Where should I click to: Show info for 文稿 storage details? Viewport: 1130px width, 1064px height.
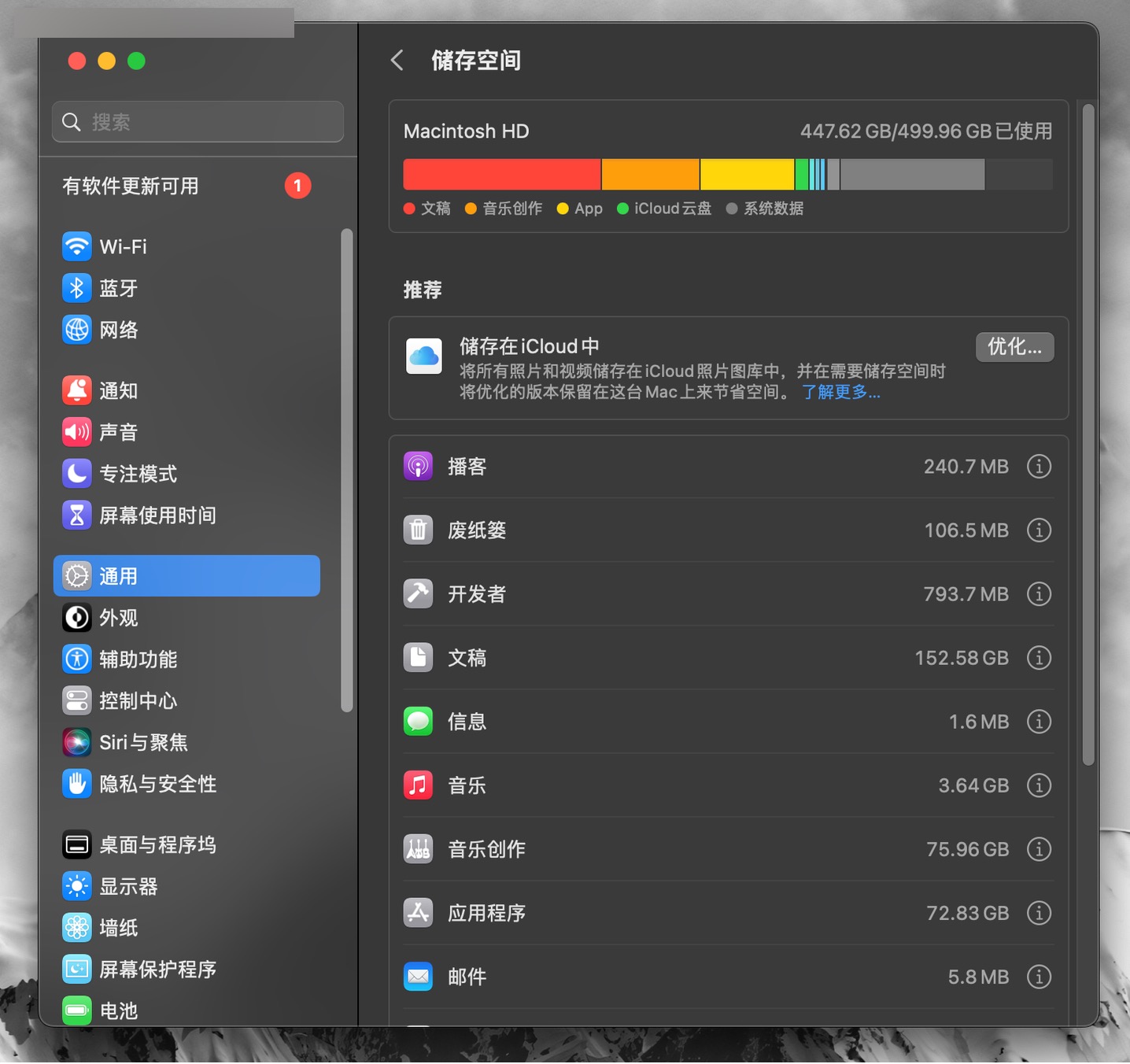tap(1039, 658)
